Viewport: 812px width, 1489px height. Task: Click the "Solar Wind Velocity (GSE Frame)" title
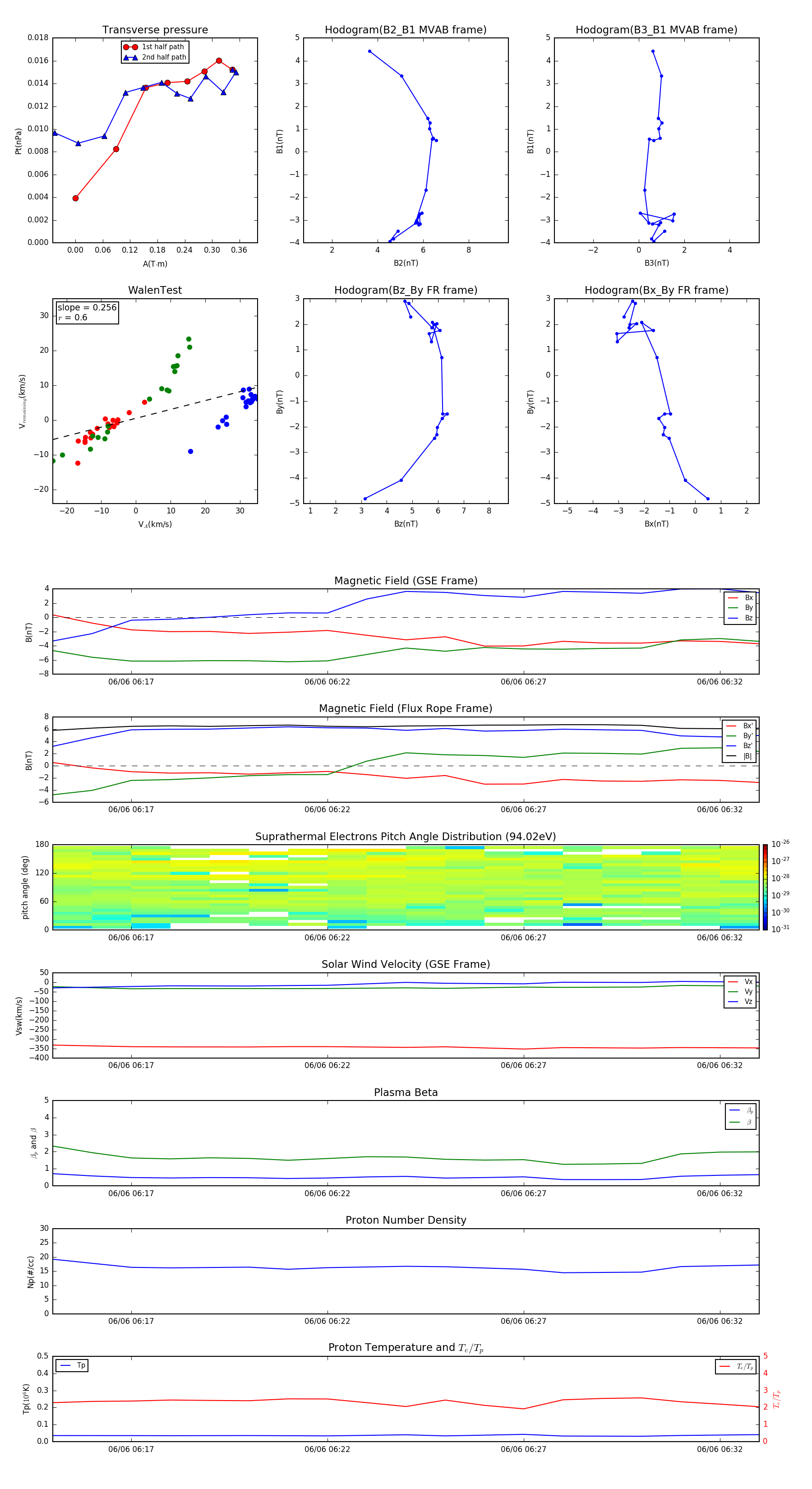406,964
